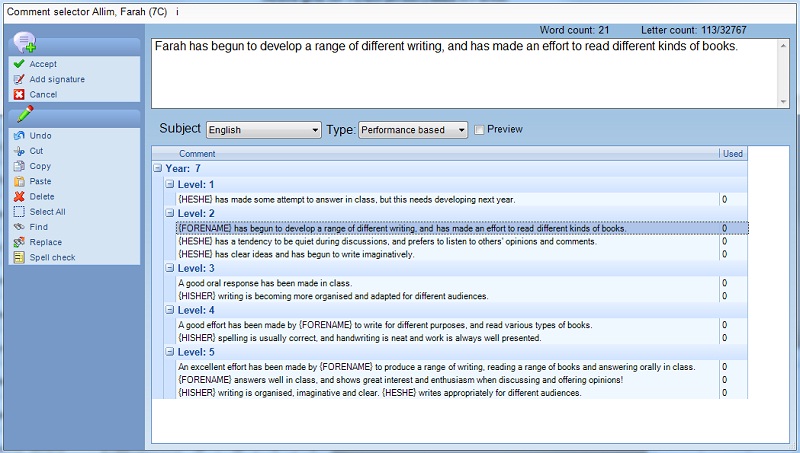Image resolution: width=800 pixels, height=453 pixels.
Task: Click the Comment column header
Action: click(x=436, y=154)
